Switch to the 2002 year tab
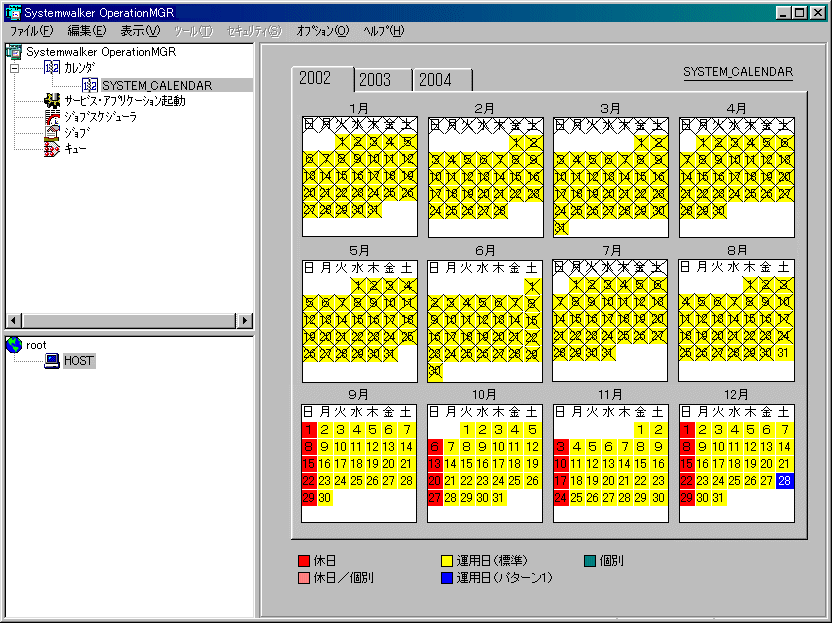The width and height of the screenshot is (832, 623). click(x=323, y=79)
